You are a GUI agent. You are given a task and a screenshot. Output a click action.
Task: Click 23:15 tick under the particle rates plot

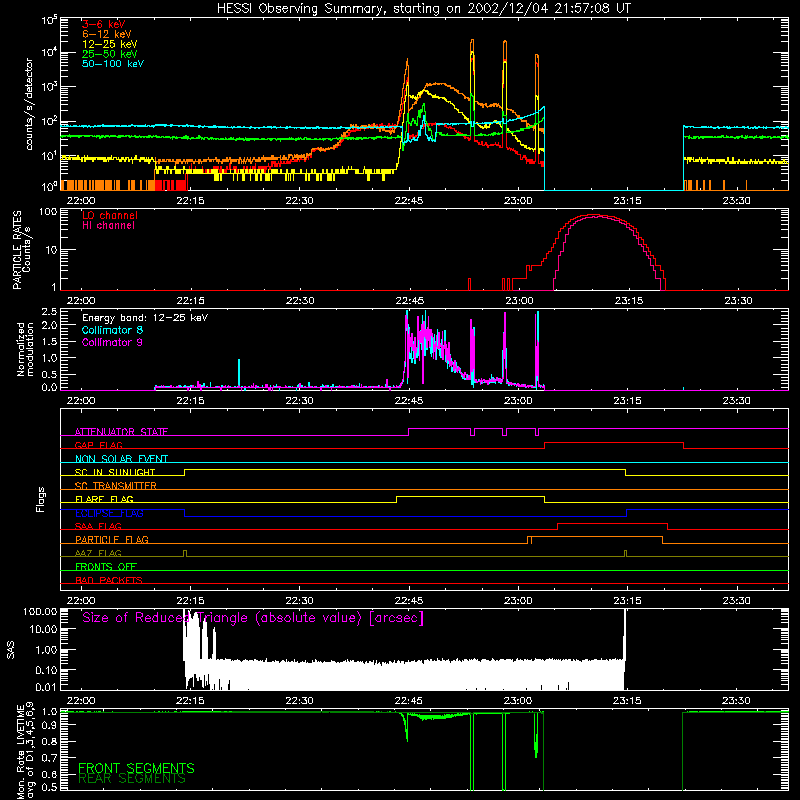(629, 301)
